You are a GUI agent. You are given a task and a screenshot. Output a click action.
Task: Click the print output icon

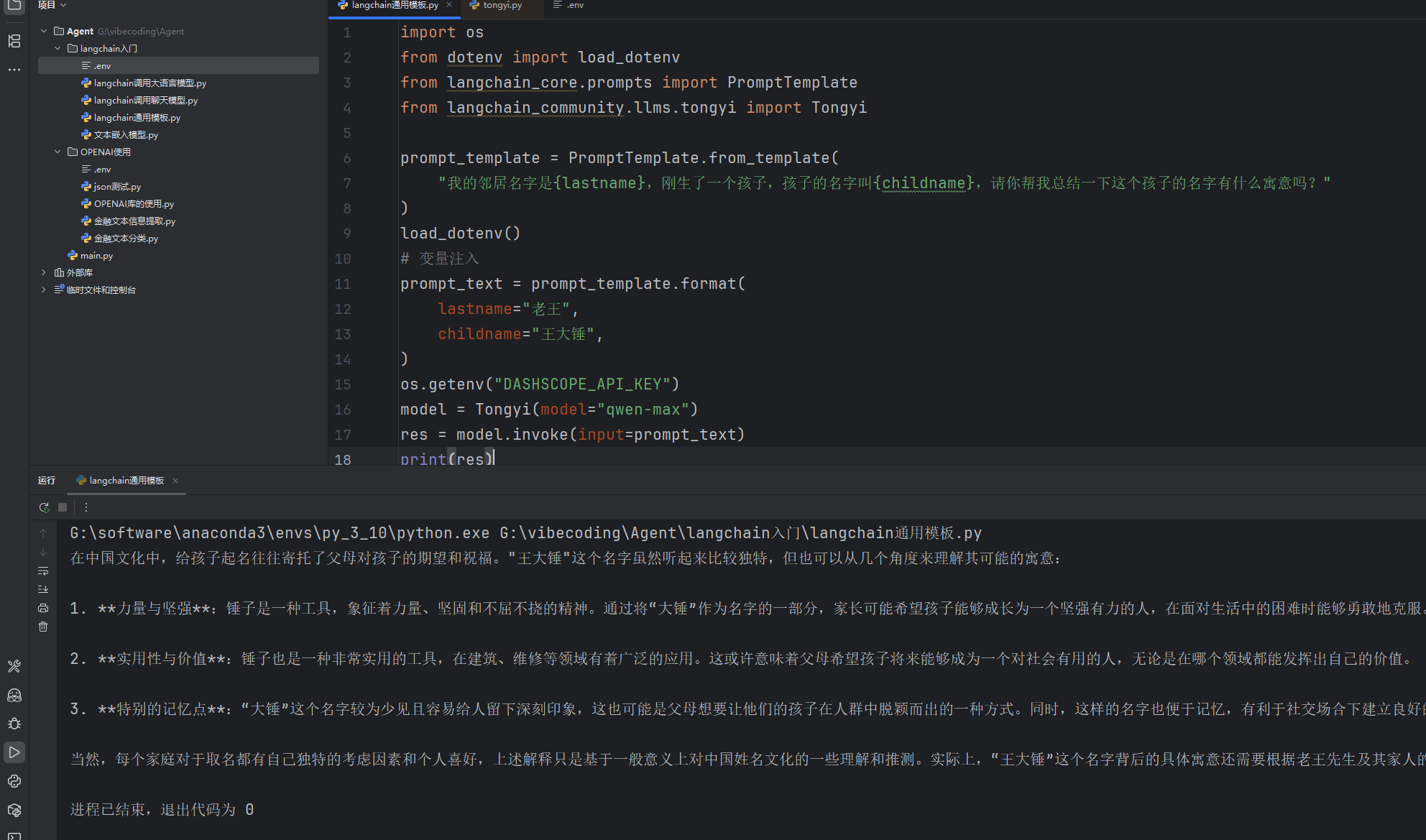(x=43, y=608)
